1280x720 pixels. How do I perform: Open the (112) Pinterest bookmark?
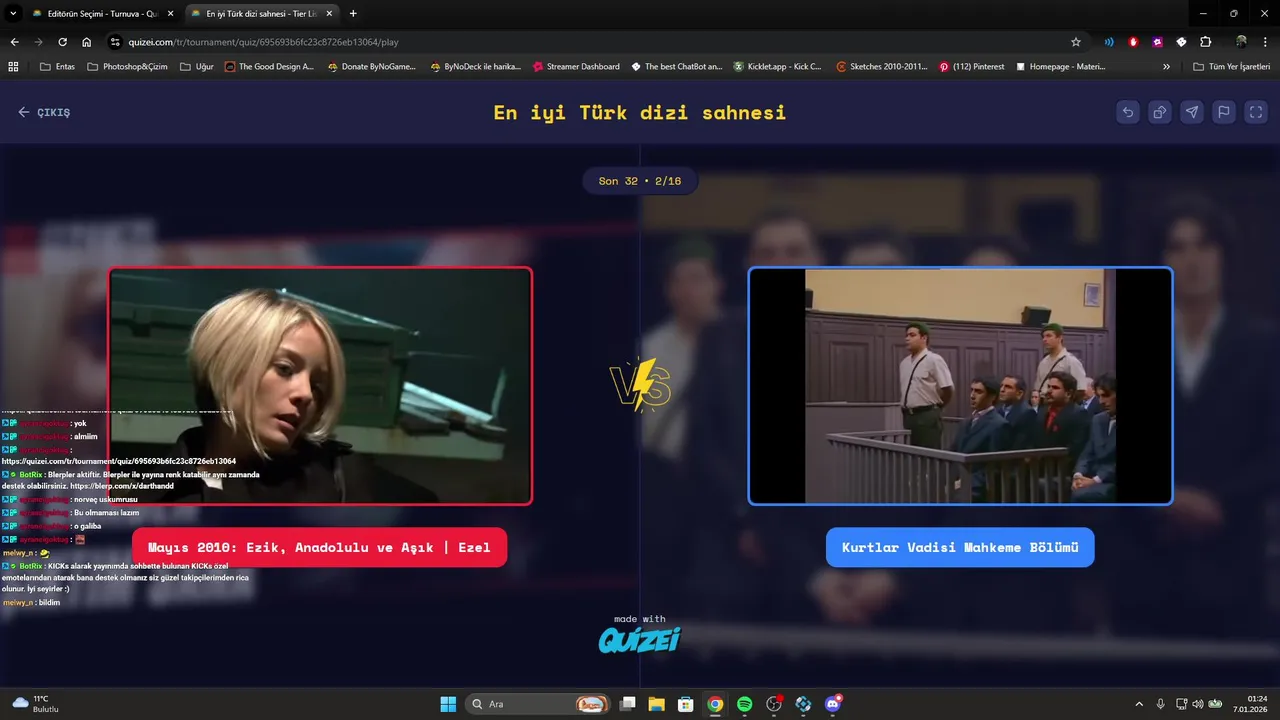click(x=972, y=67)
